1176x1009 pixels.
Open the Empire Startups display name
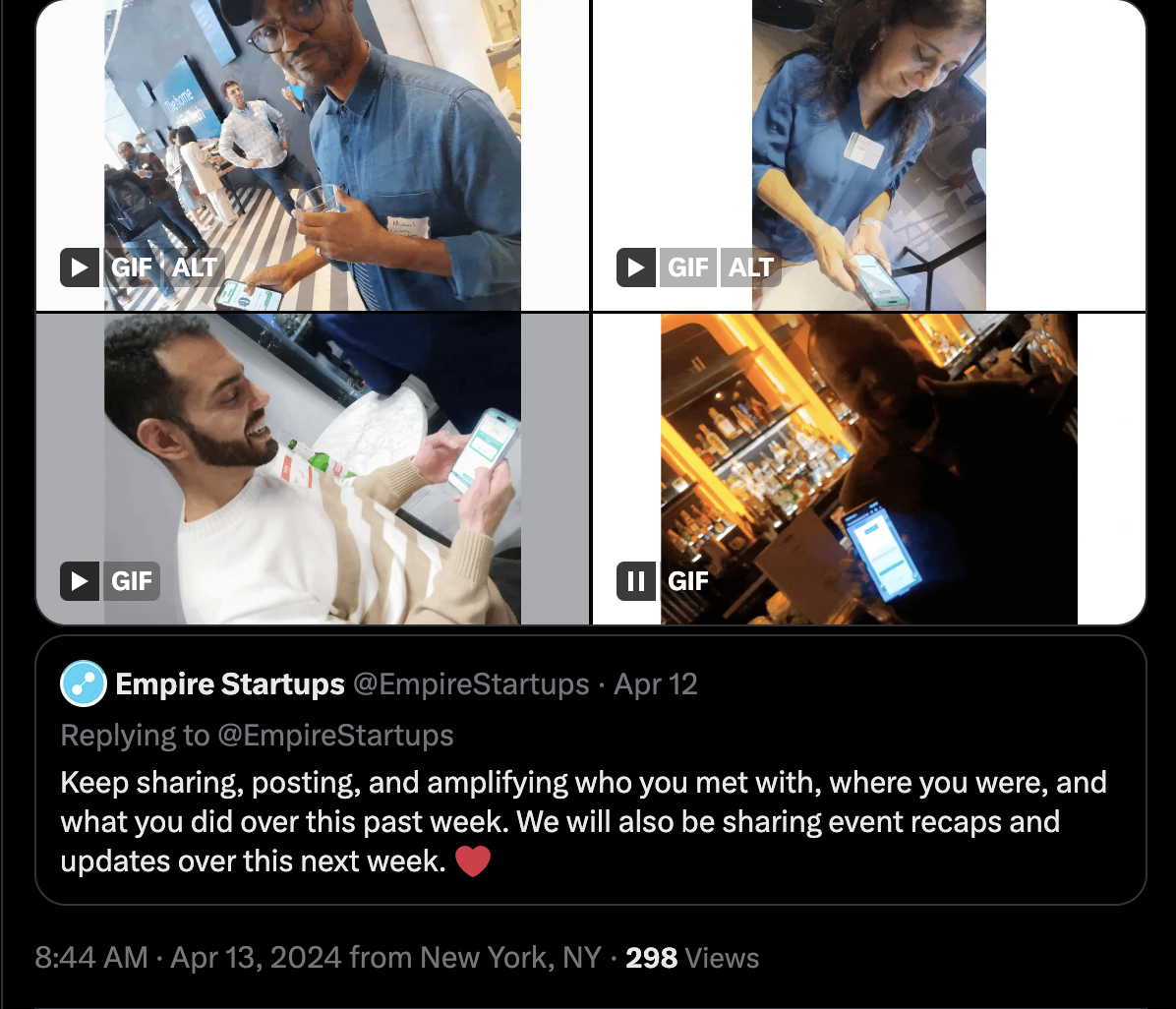[230, 684]
